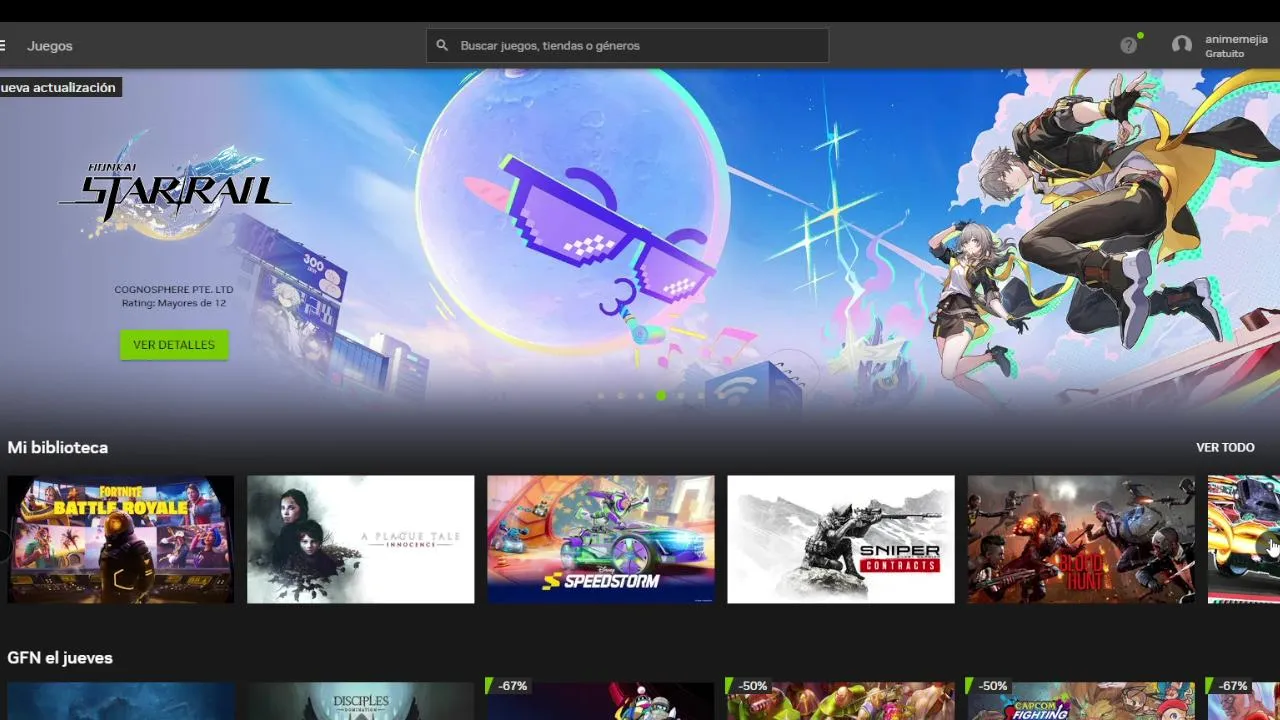Click the Gratuito membership label
1280x720 pixels.
1225,54
